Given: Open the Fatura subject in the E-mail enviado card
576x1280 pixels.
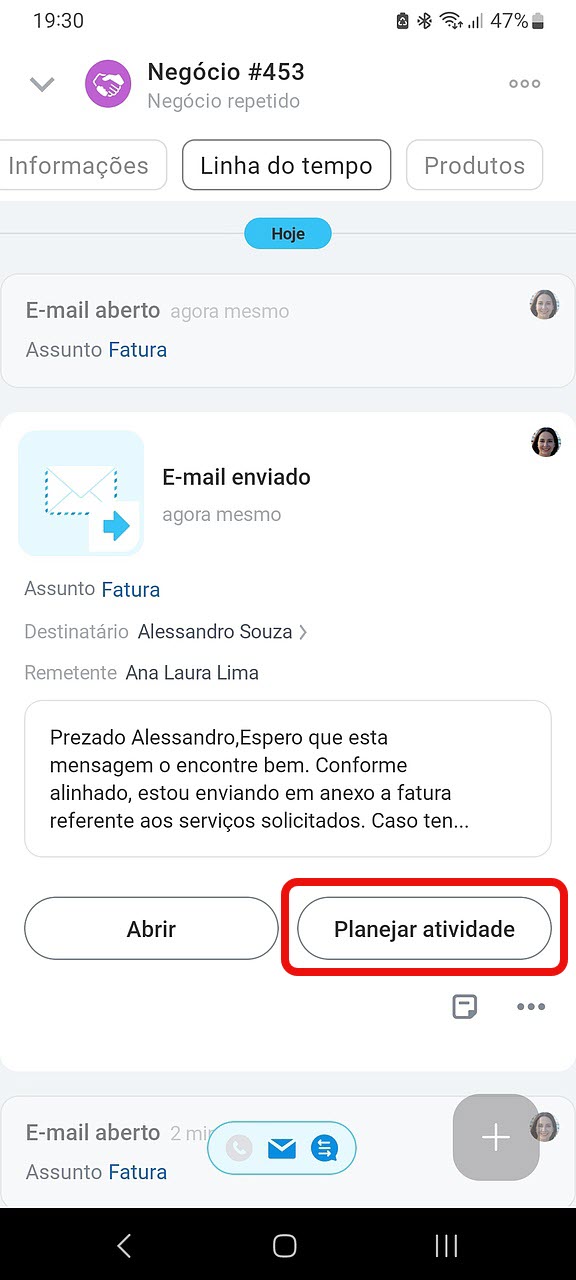Looking at the screenshot, I should pos(131,589).
